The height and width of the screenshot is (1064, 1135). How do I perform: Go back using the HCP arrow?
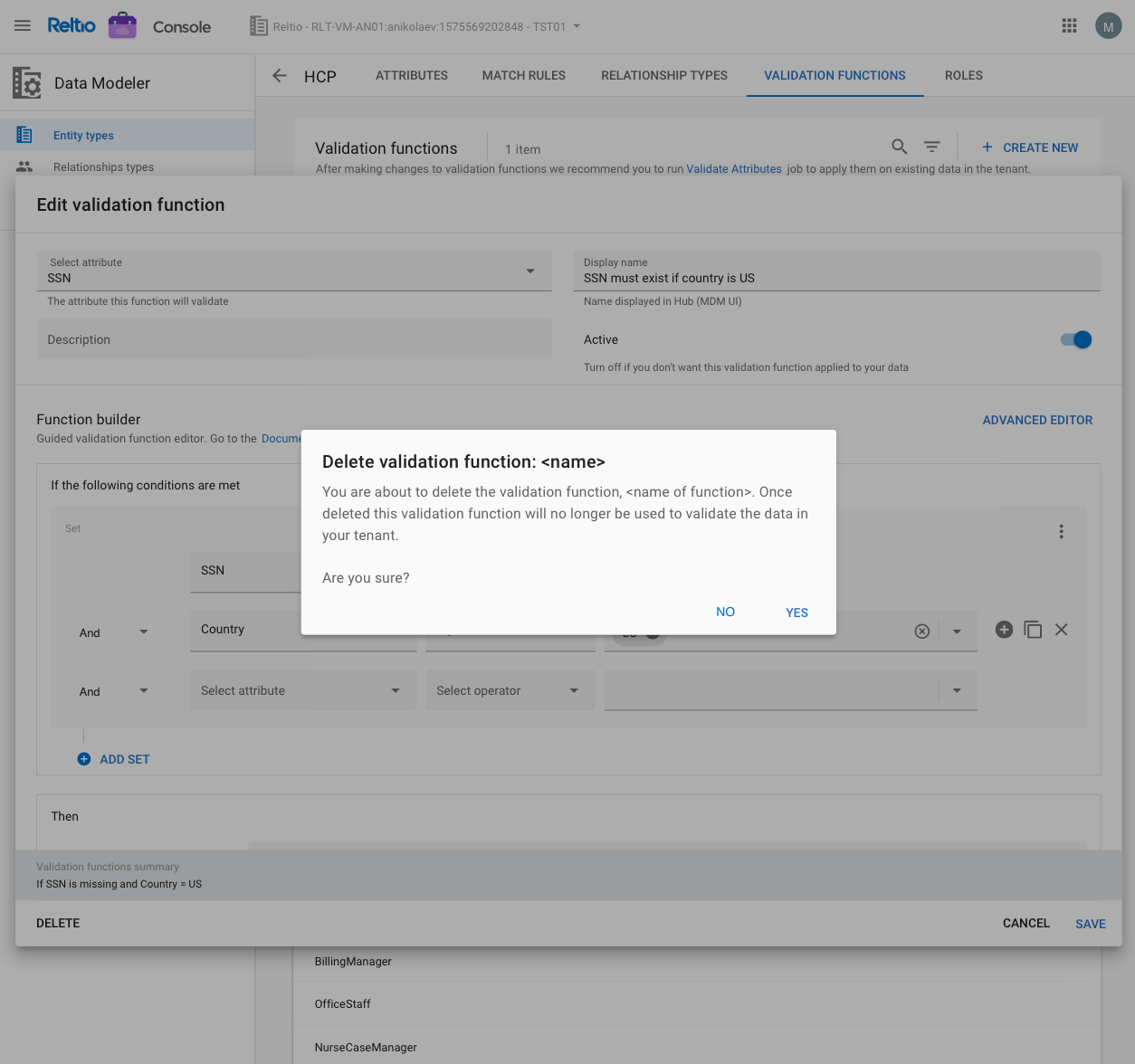280,76
